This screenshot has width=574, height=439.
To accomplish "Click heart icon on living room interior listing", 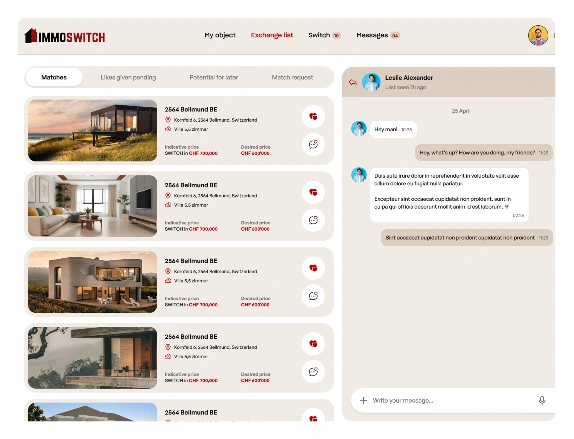I will coord(313,192).
